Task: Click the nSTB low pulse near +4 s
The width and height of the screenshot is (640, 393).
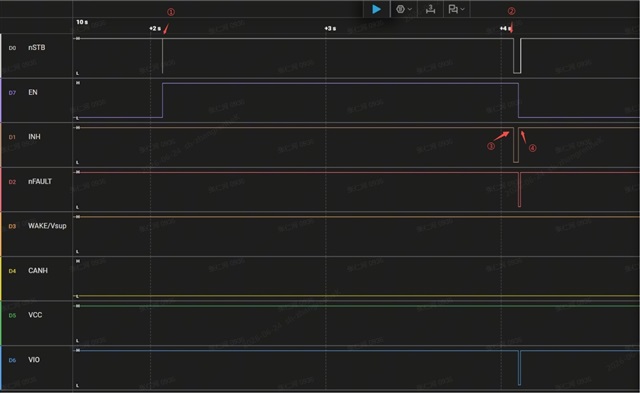Action: pyautogui.click(x=517, y=56)
